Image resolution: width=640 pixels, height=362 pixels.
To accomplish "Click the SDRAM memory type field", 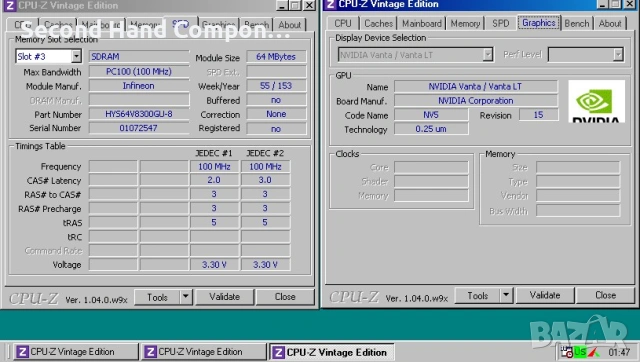I will click(x=139, y=56).
